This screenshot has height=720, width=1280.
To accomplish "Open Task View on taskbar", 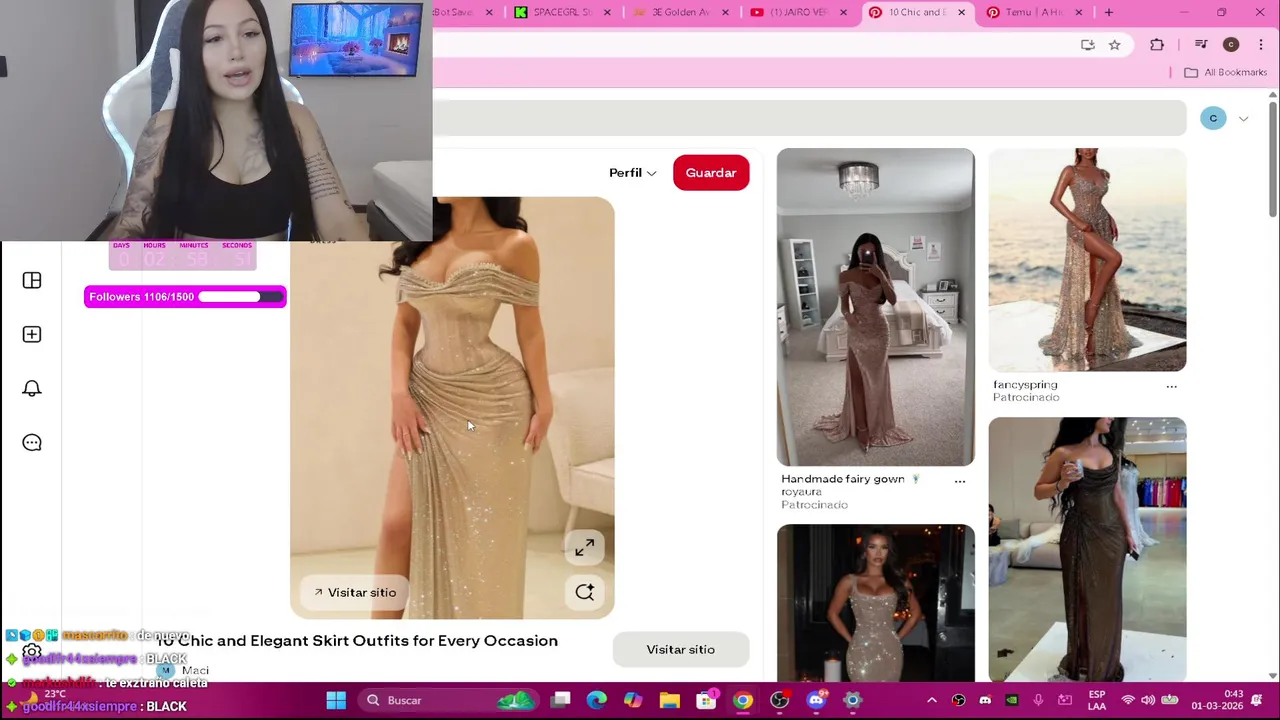I will (561, 700).
